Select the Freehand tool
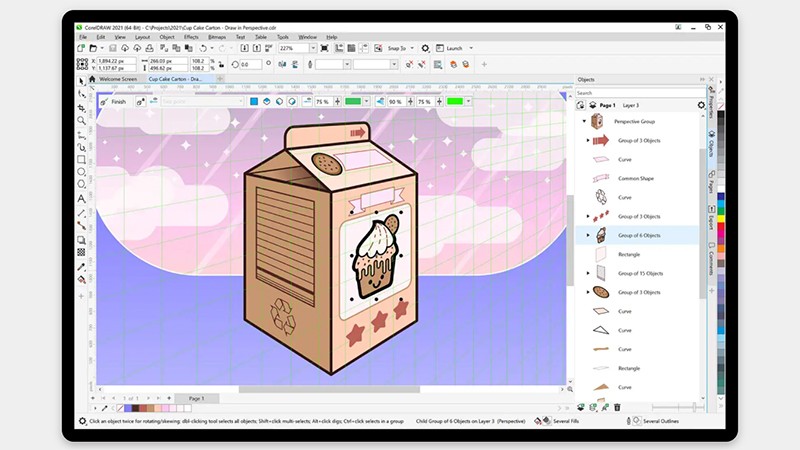This screenshot has height=450, width=800. pos(81,135)
